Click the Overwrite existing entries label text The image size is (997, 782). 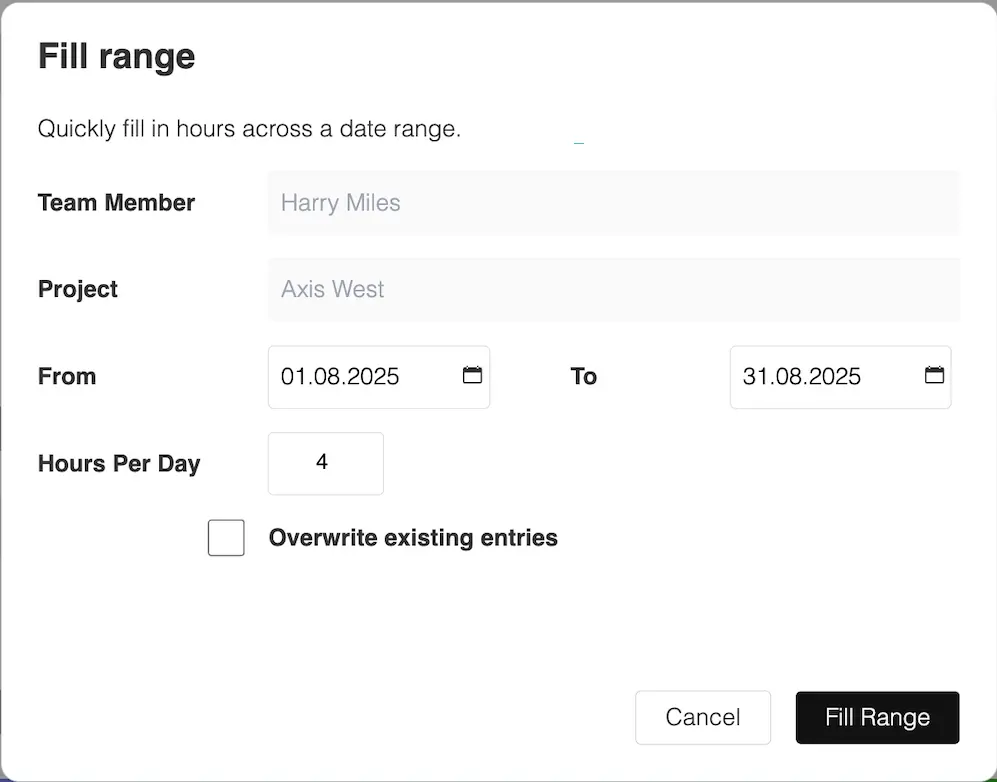(412, 537)
